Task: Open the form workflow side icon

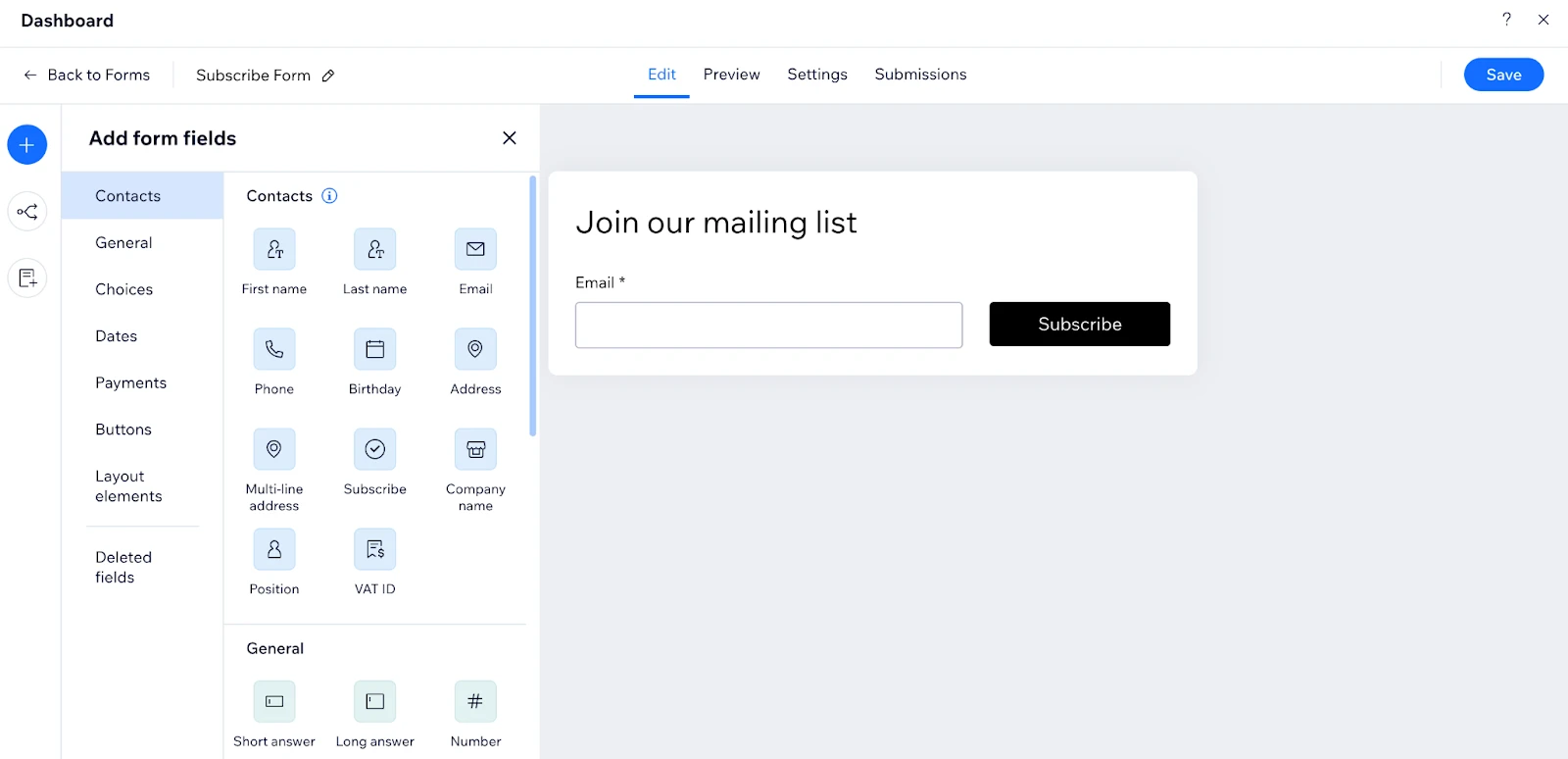Action: click(x=27, y=212)
